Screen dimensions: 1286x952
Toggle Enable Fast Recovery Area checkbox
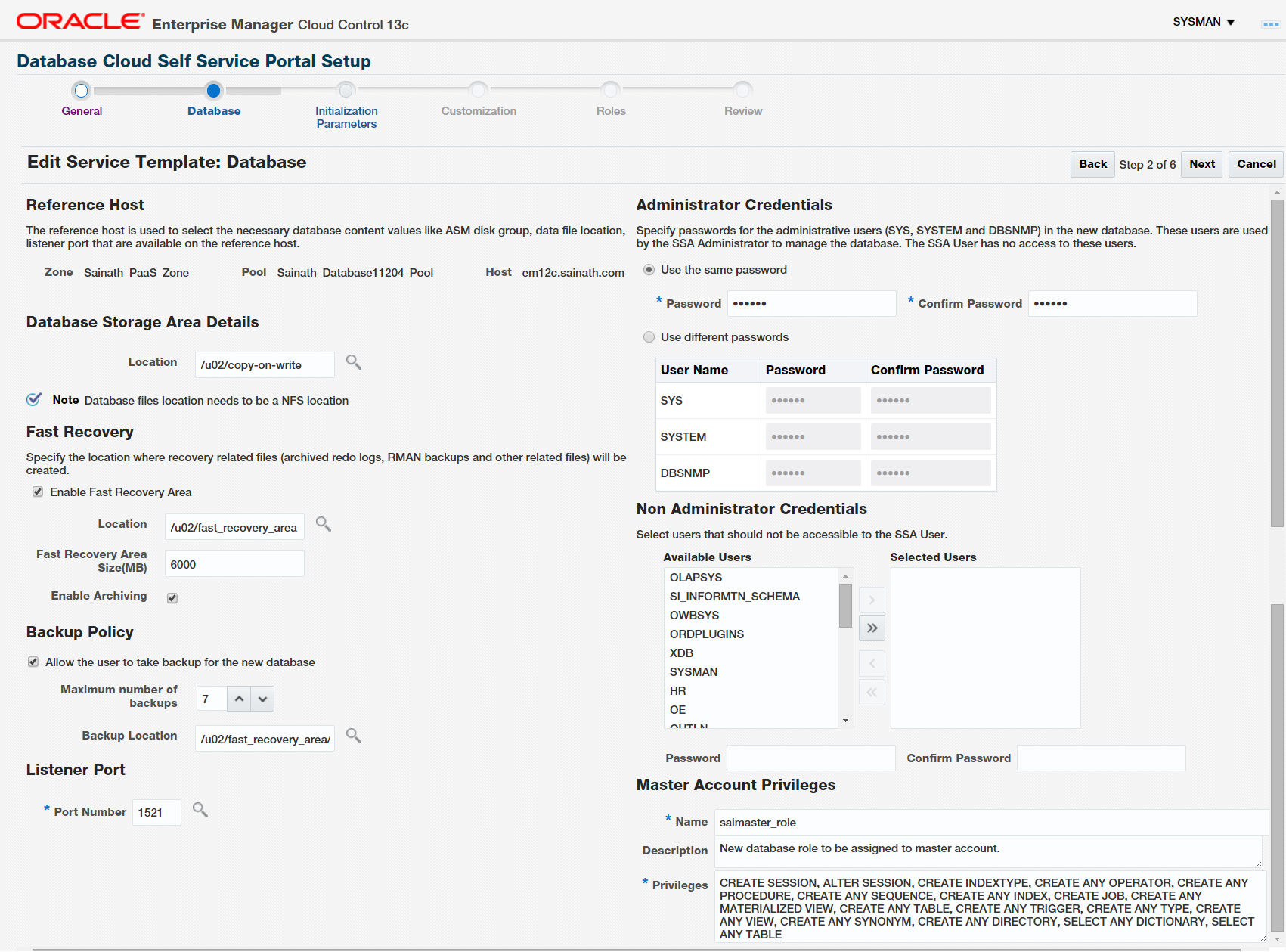(x=37, y=492)
